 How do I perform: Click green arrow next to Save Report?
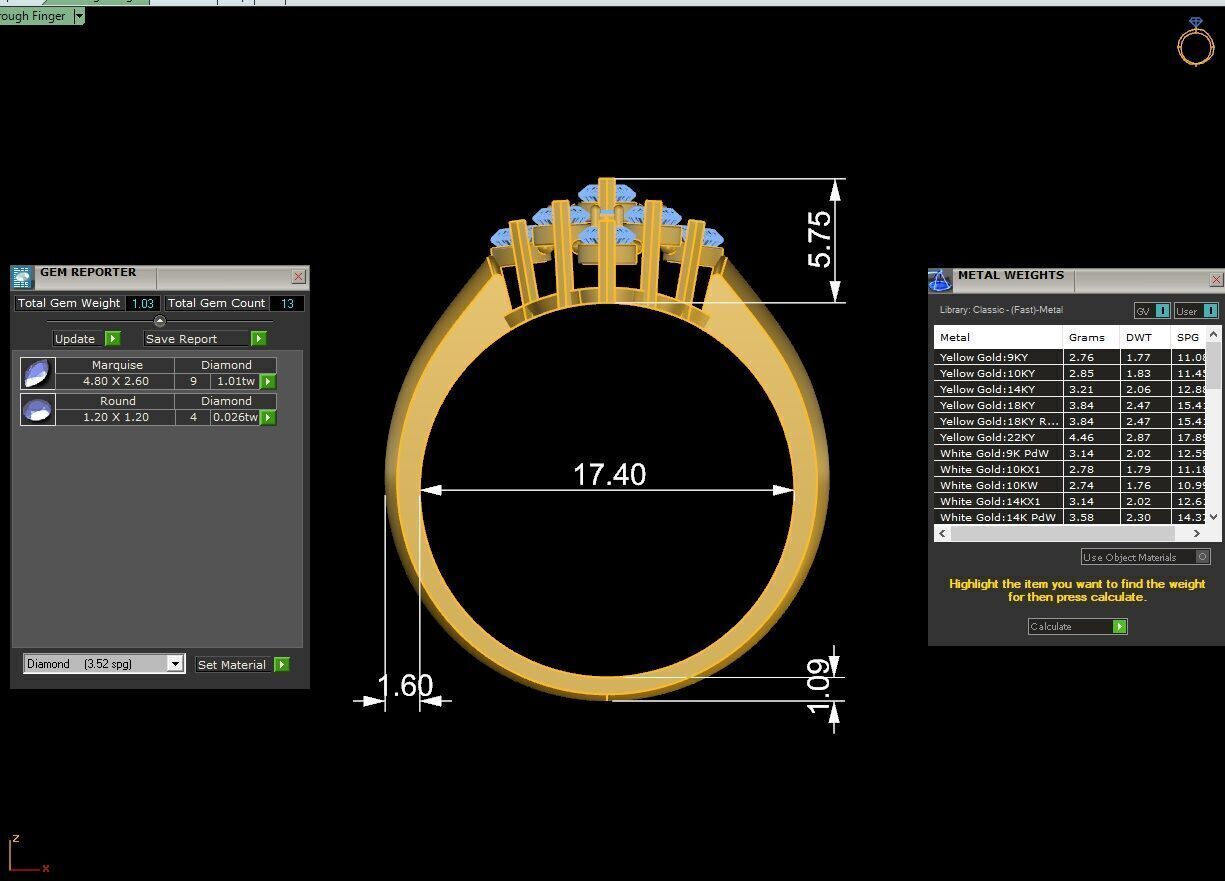[259, 339]
